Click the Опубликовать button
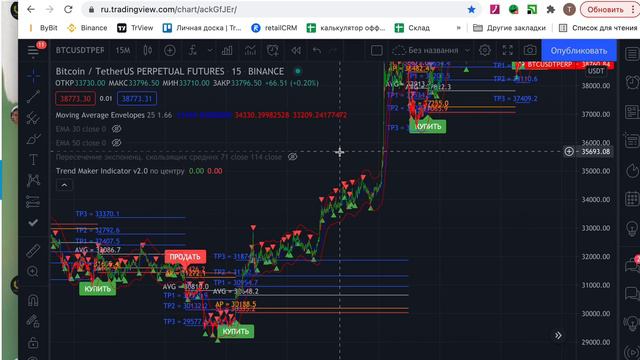Viewport: 640px width, 360px height. click(579, 51)
